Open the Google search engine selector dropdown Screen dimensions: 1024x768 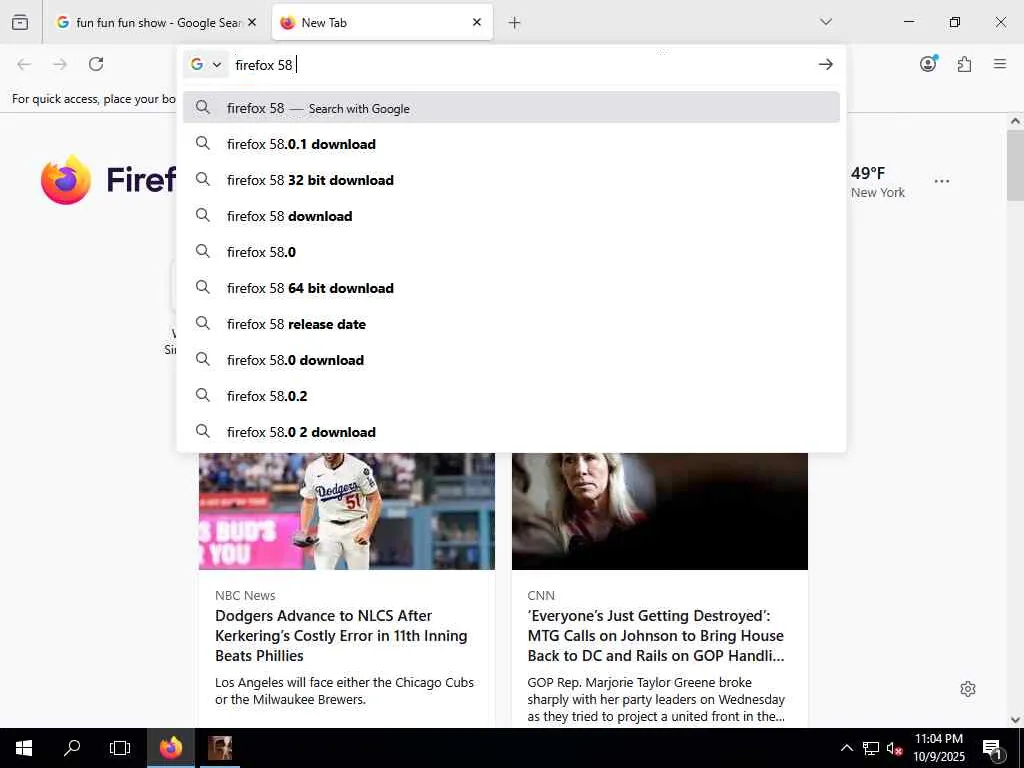click(x=206, y=65)
